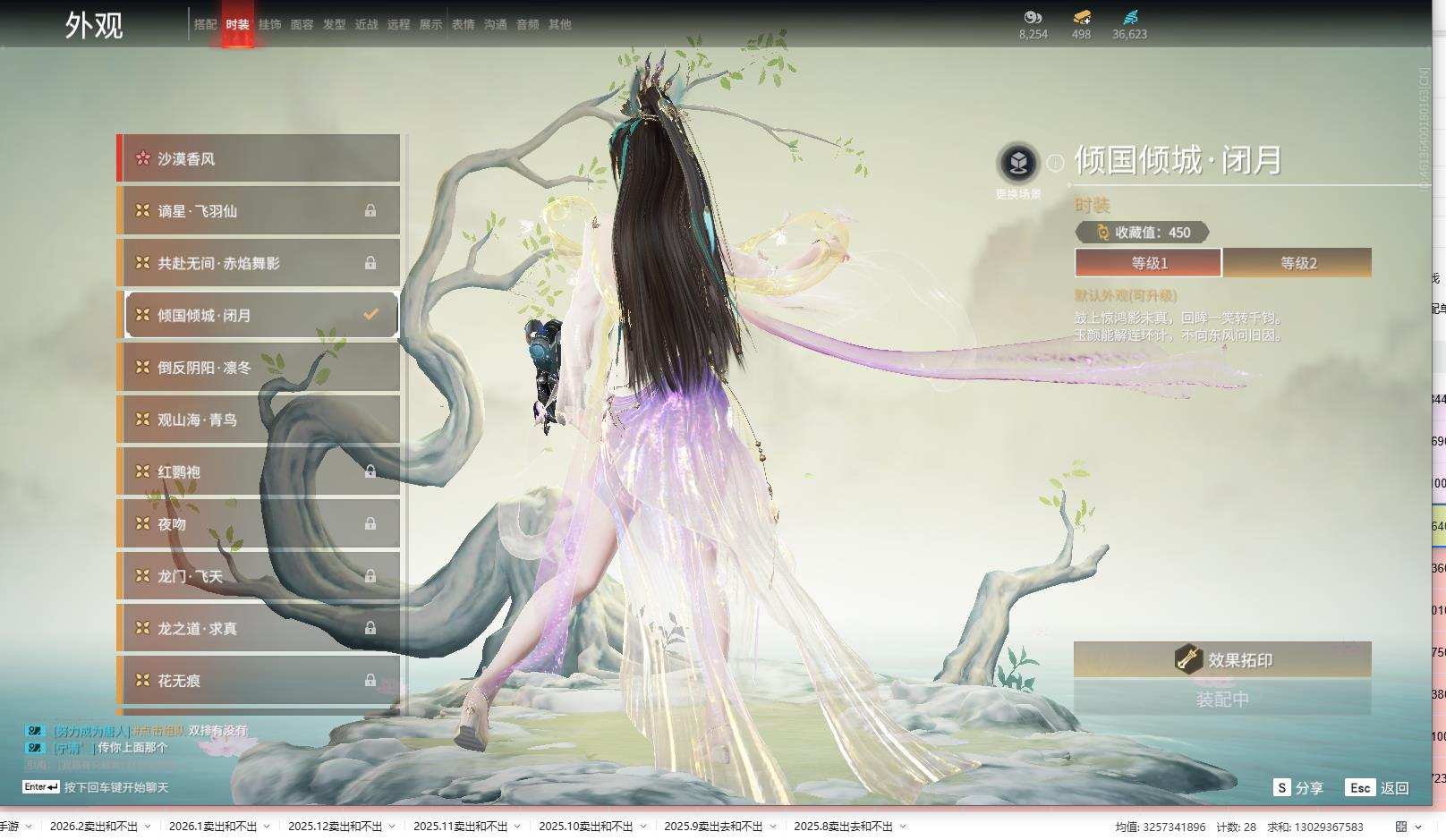Click the lock icon on 滴星·飞羽仙
1446x840 pixels.
coord(370,211)
